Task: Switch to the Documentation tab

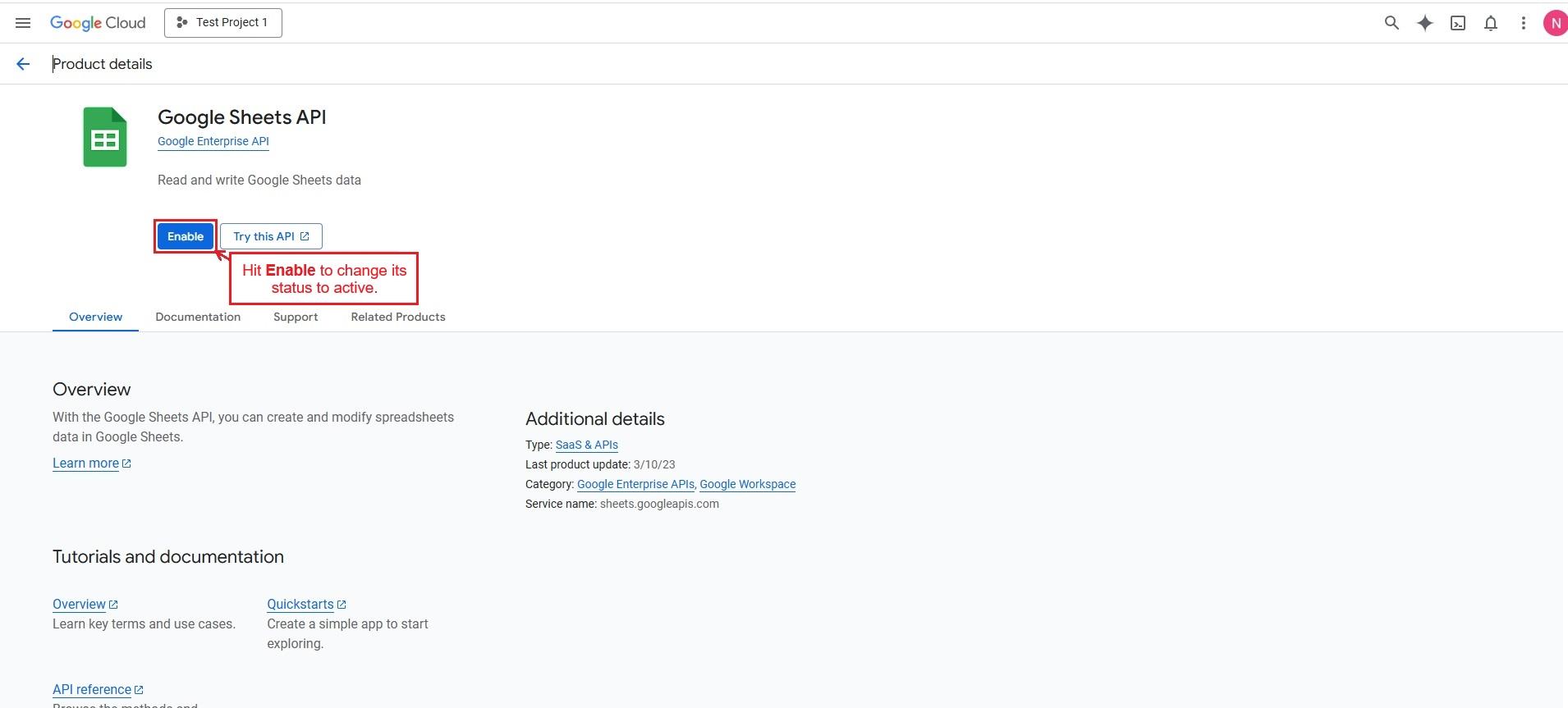Action: (x=198, y=317)
